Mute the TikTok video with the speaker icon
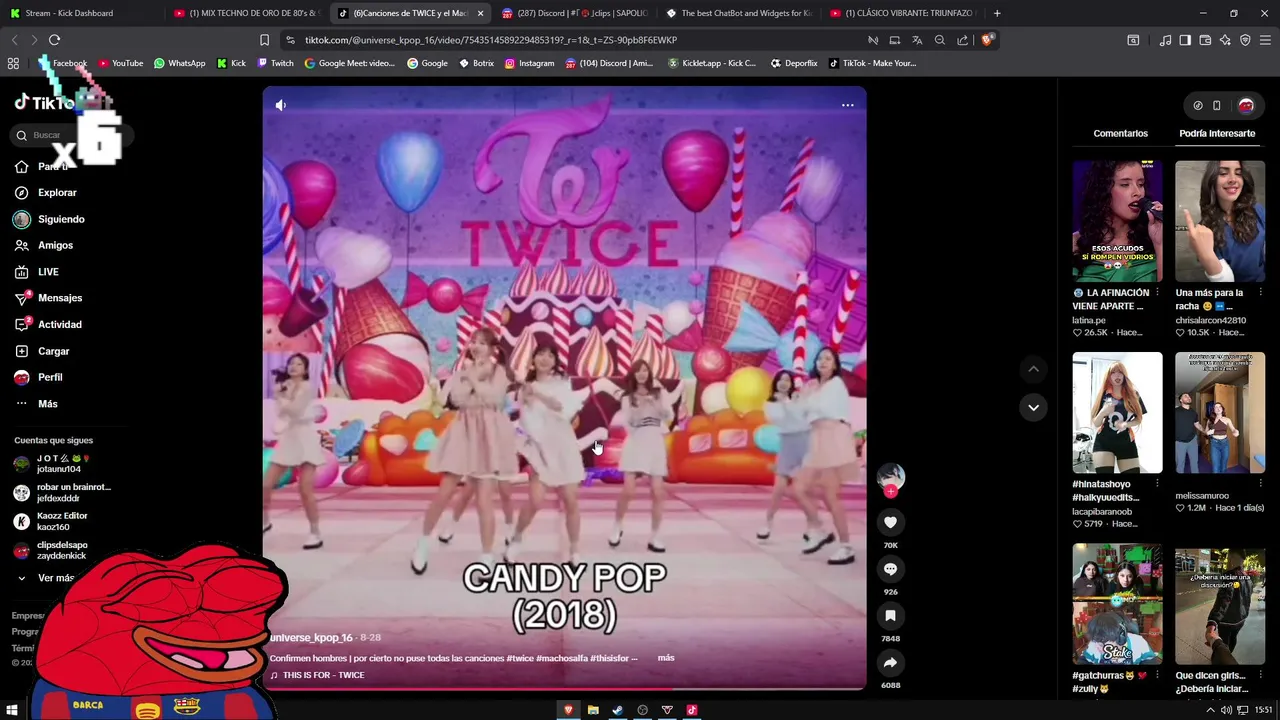The height and width of the screenshot is (720, 1280). [x=281, y=105]
